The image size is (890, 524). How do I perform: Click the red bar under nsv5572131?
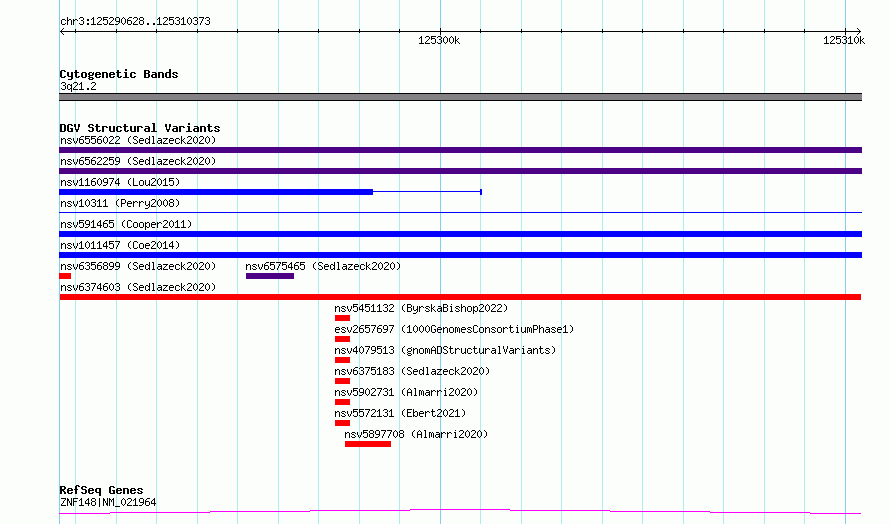tap(342, 423)
